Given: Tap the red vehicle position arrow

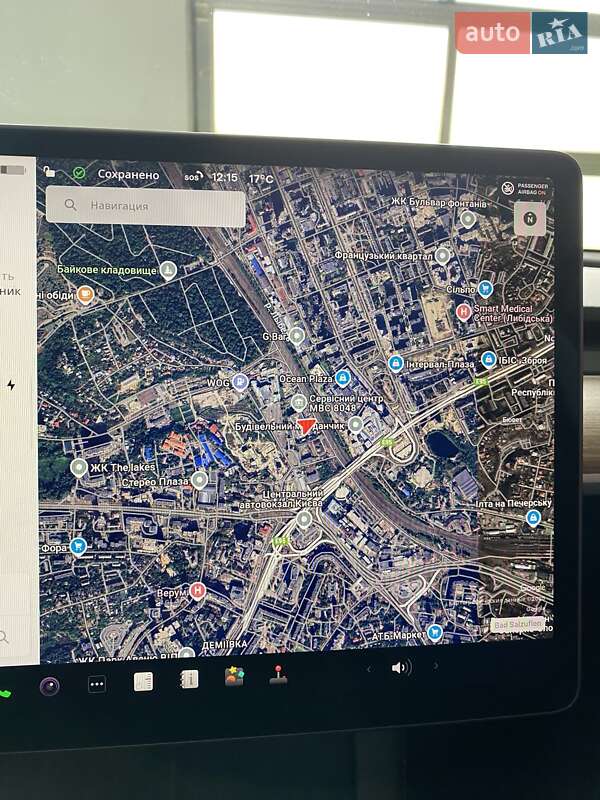Looking at the screenshot, I should 306,426.
